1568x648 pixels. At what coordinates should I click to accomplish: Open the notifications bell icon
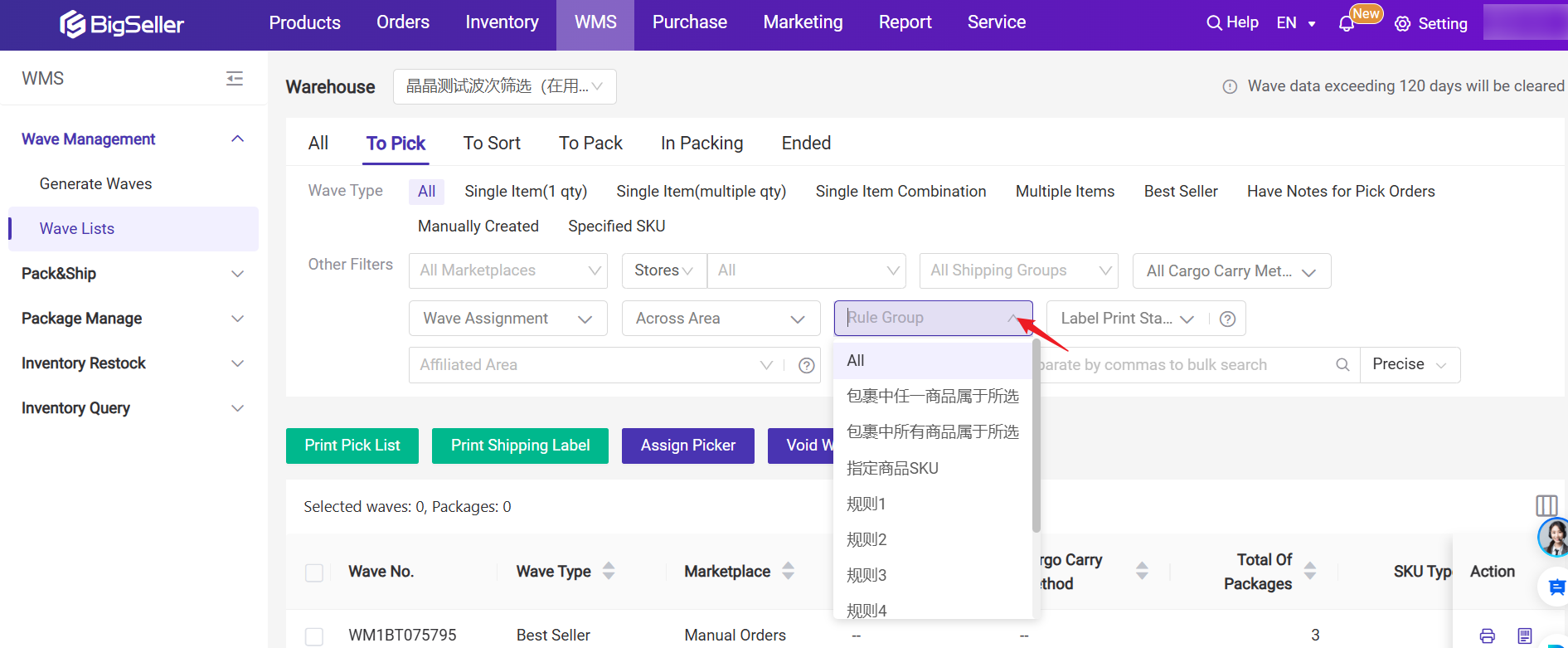1347,23
